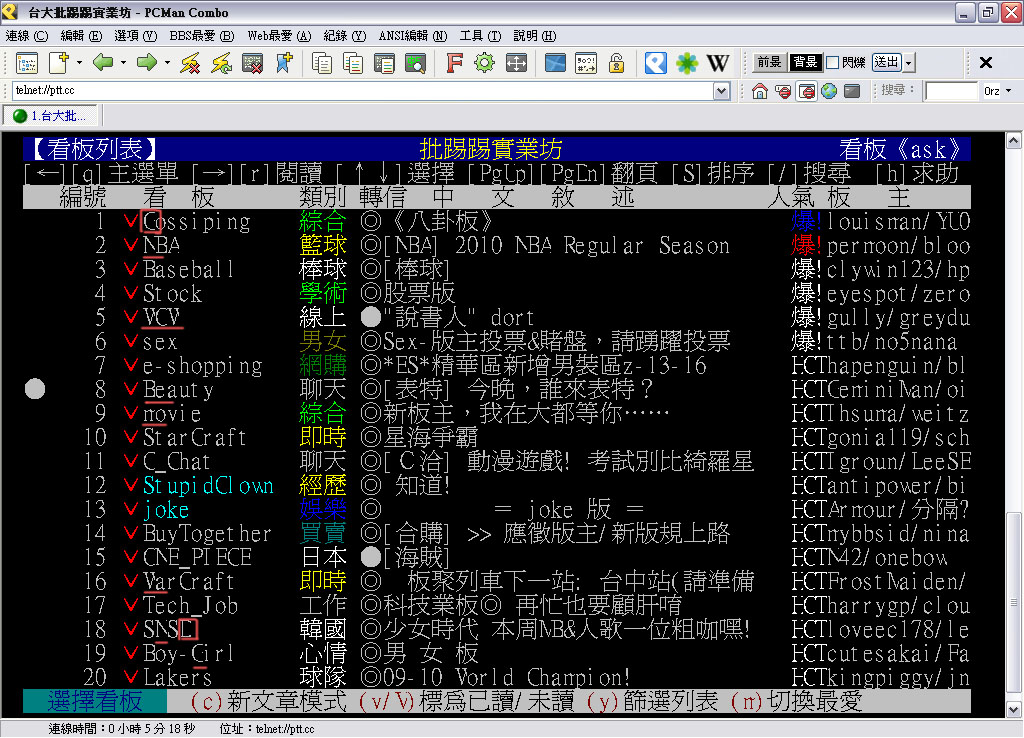1024x738 pixels.
Task: Open settings with the green gear icon
Action: pyautogui.click(x=485, y=63)
